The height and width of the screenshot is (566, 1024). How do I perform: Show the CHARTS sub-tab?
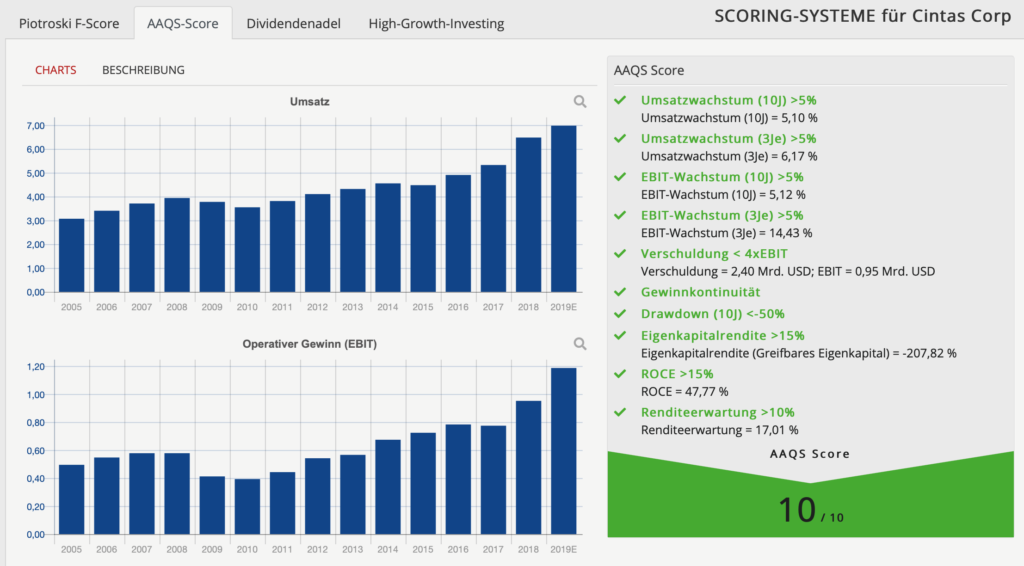(x=56, y=70)
